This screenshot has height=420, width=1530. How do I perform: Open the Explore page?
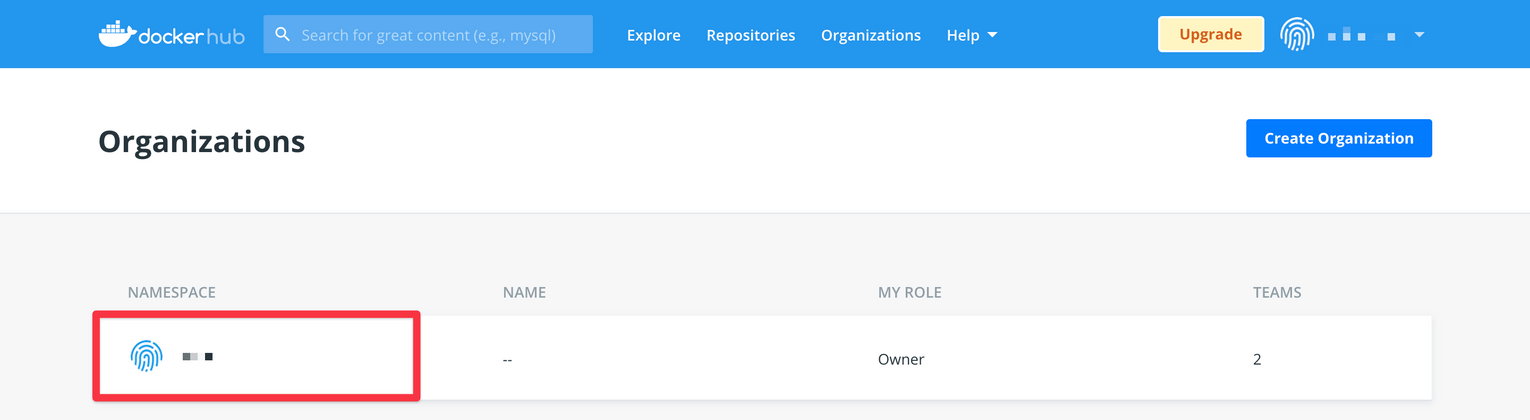click(x=653, y=35)
